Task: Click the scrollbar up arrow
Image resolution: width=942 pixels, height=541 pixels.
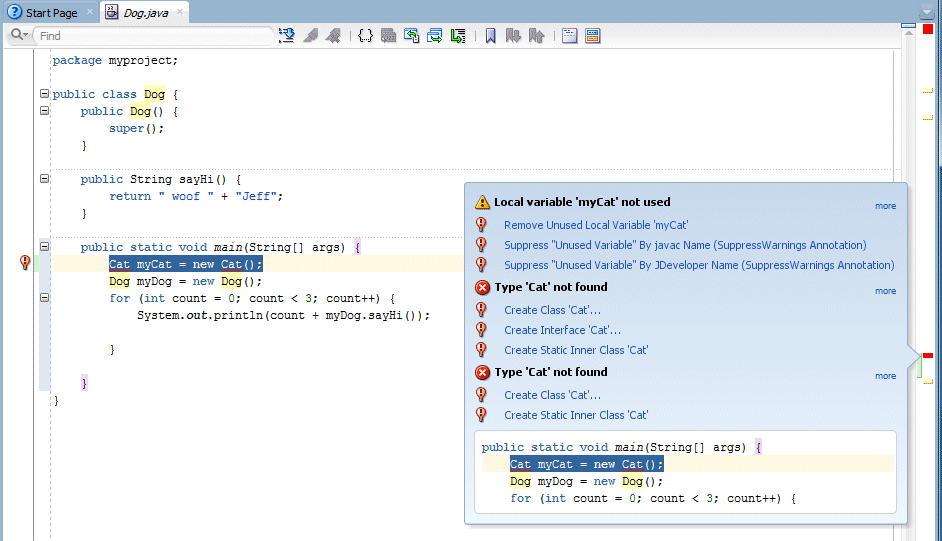Action: (x=908, y=32)
